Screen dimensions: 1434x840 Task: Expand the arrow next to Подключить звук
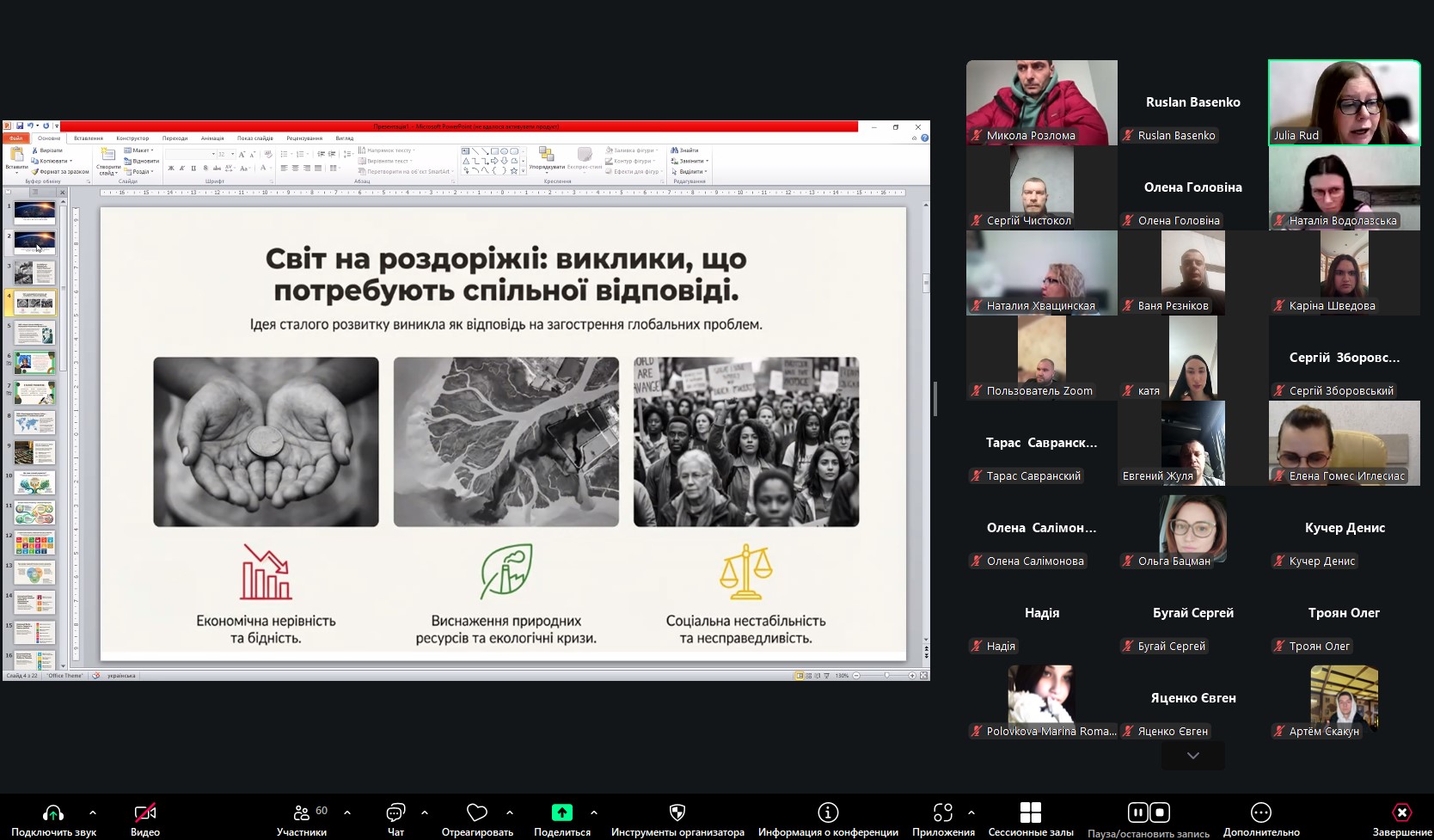point(93,812)
